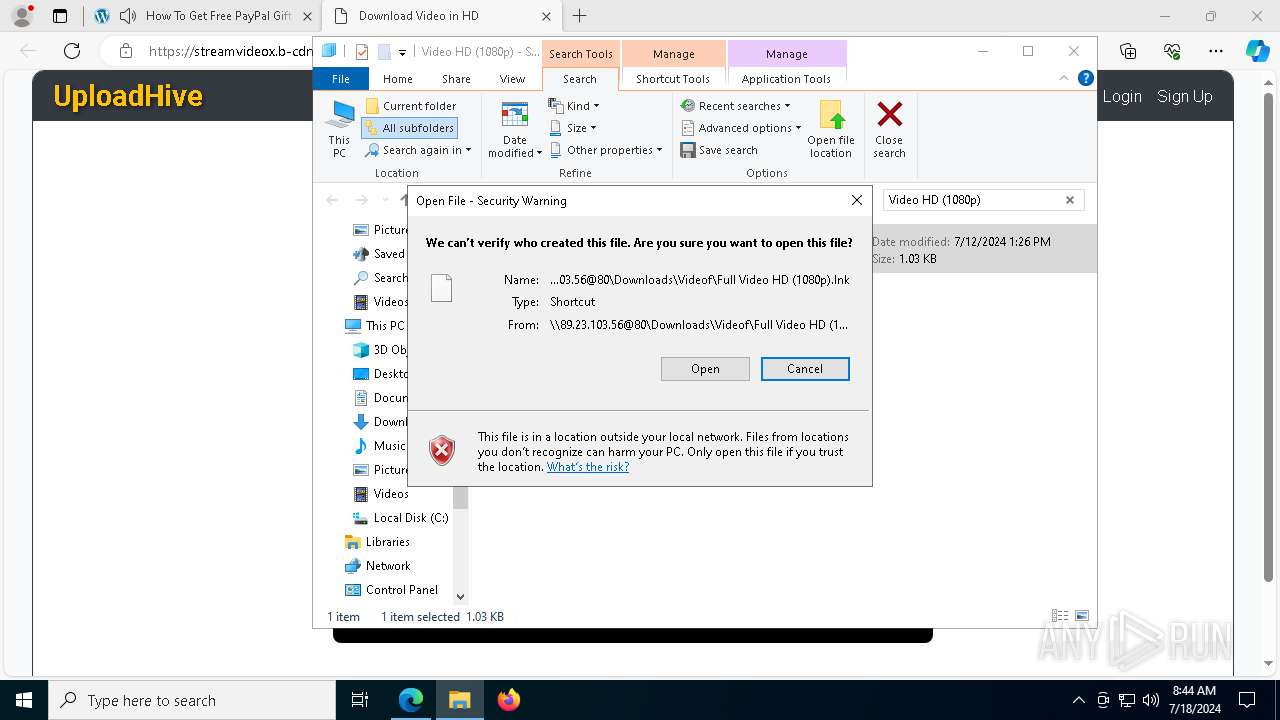The width and height of the screenshot is (1280, 720).
Task: Open the Edge tab actions menu icon
Action: (60, 16)
